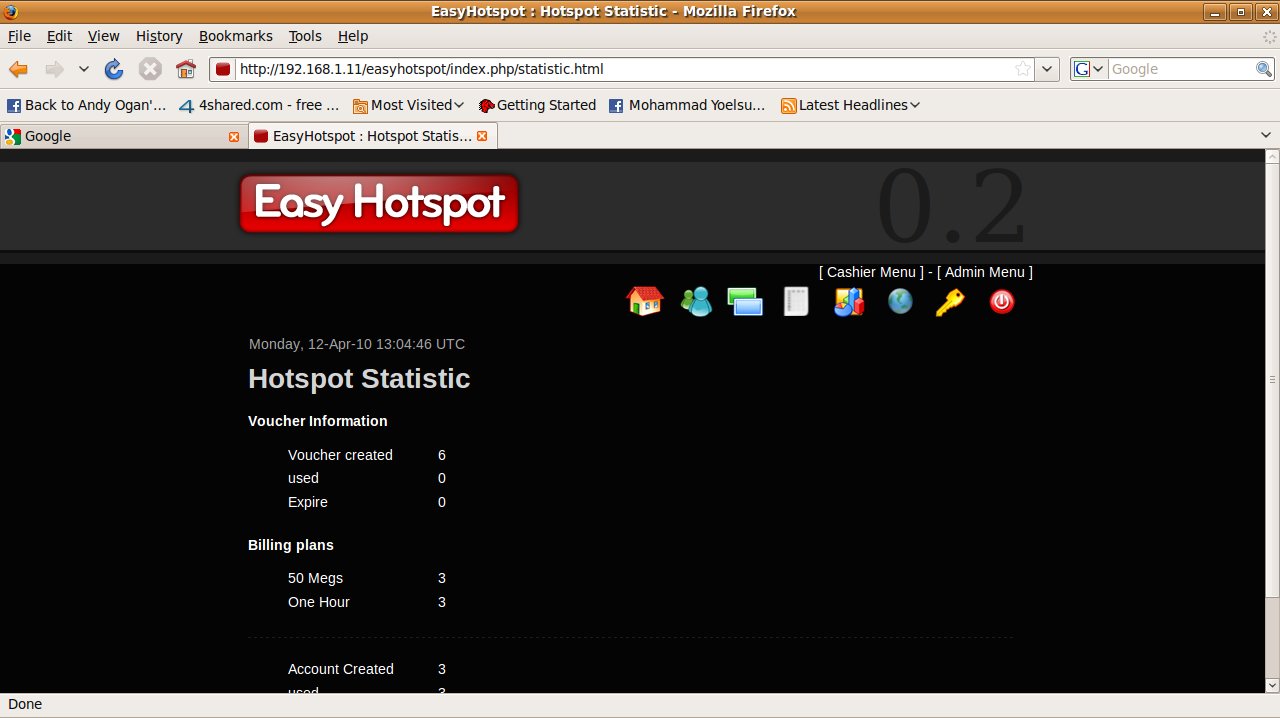Go back with Firefox back arrow
Image resolution: width=1280 pixels, height=718 pixels.
[18, 69]
